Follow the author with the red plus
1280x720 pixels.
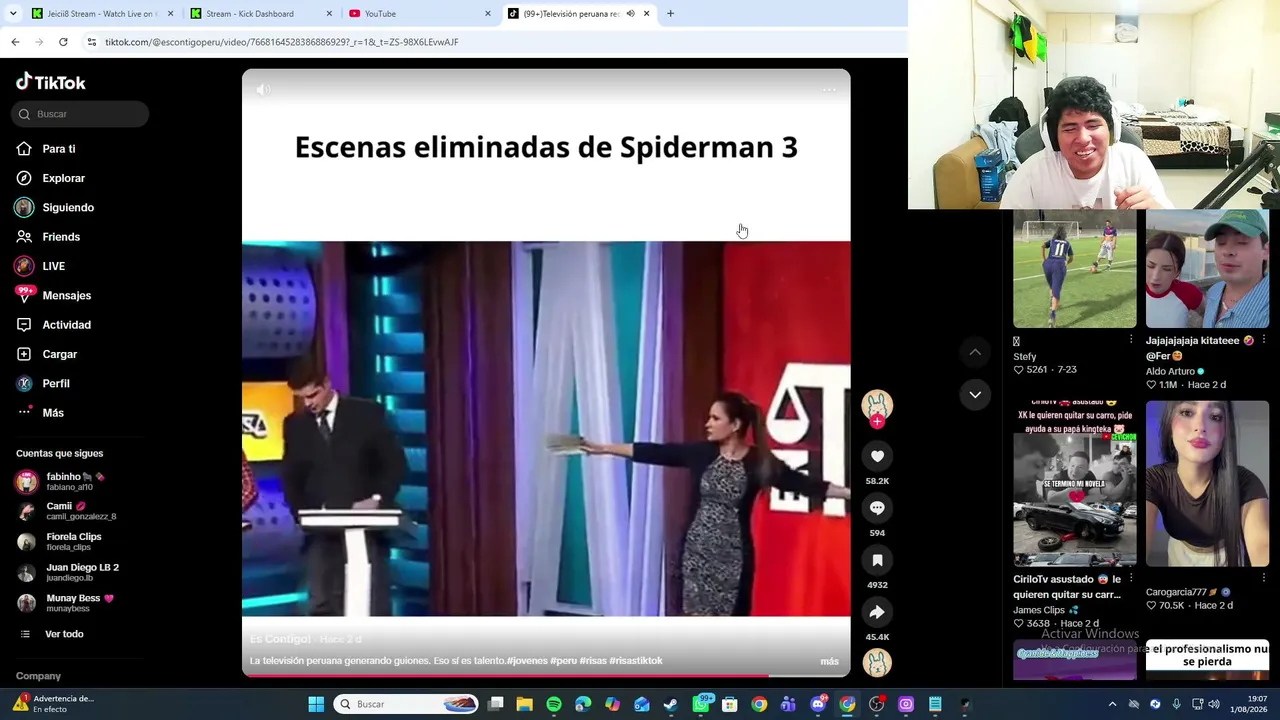(877, 422)
